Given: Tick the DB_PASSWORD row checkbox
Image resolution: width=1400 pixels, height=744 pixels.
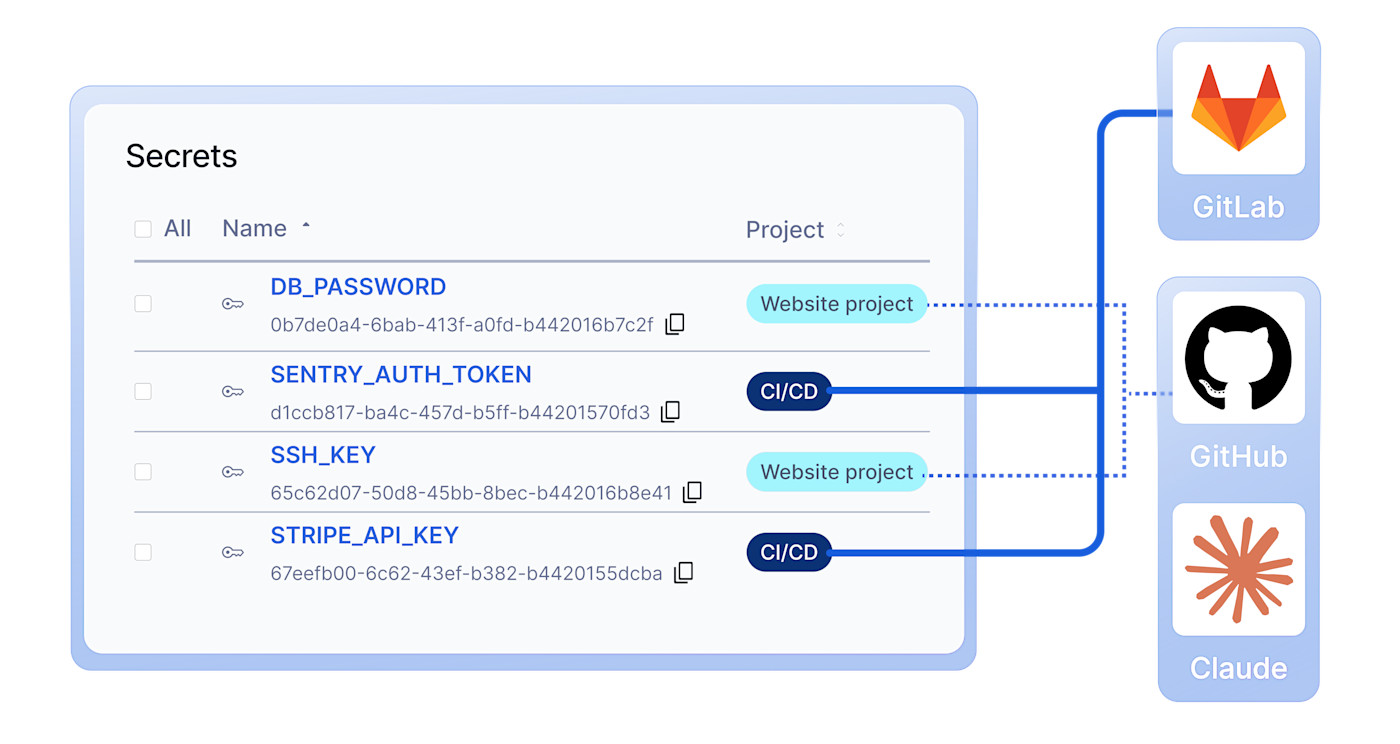Looking at the screenshot, I should pyautogui.click(x=143, y=304).
